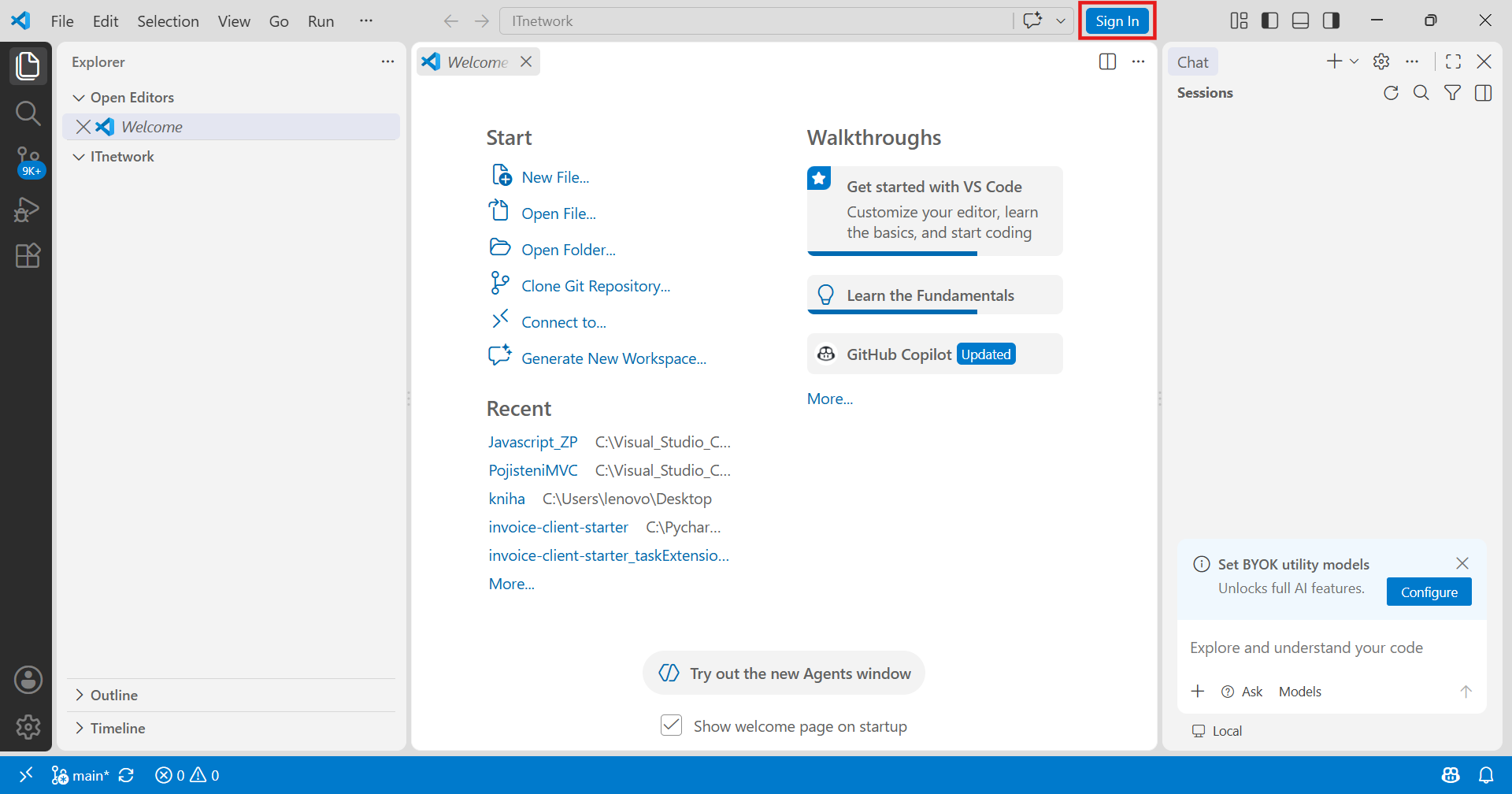This screenshot has height=794, width=1512.
Task: Click the Customize Layout icon
Action: (x=1239, y=20)
